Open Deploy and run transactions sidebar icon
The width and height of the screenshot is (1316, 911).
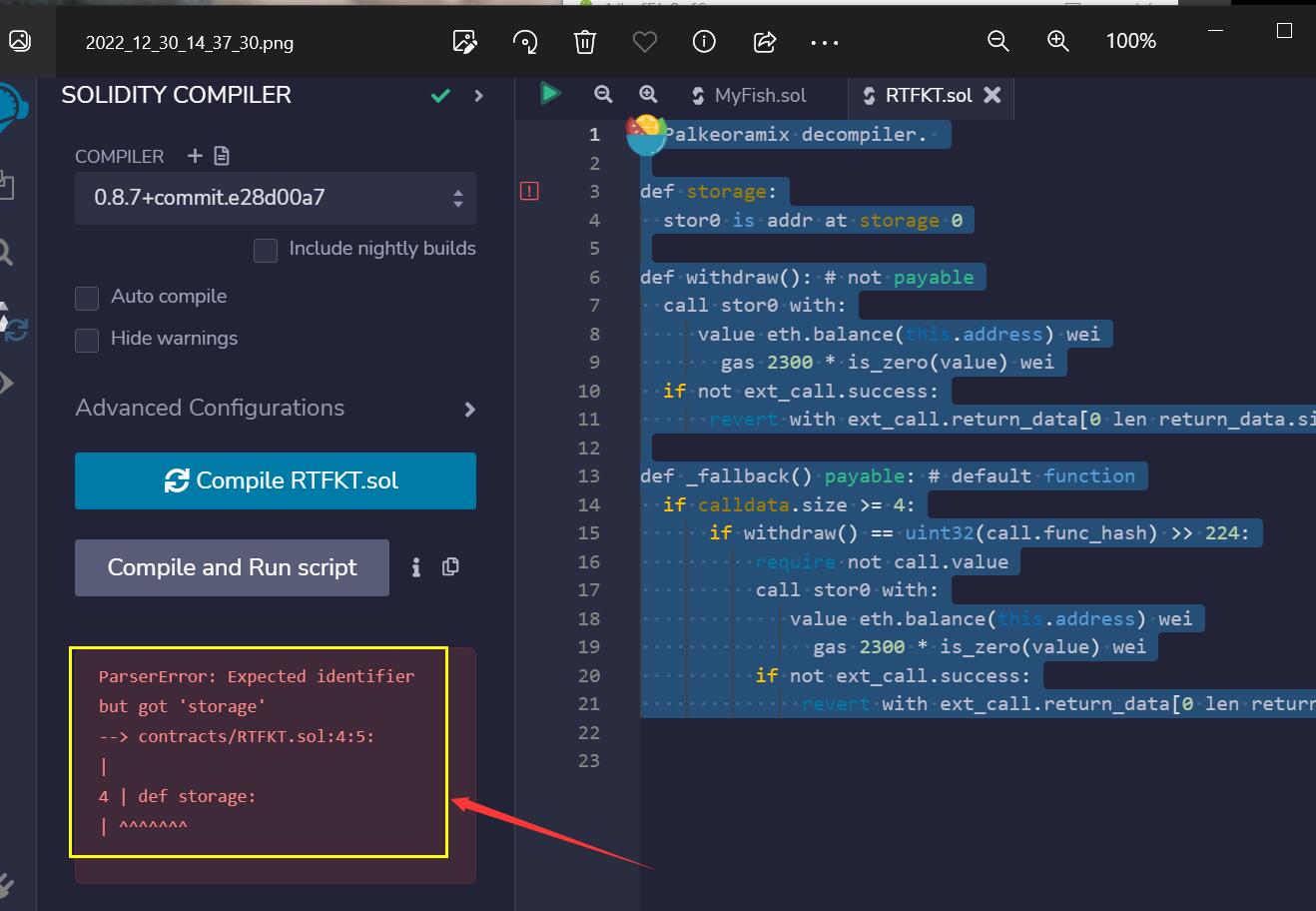click(x=7, y=384)
